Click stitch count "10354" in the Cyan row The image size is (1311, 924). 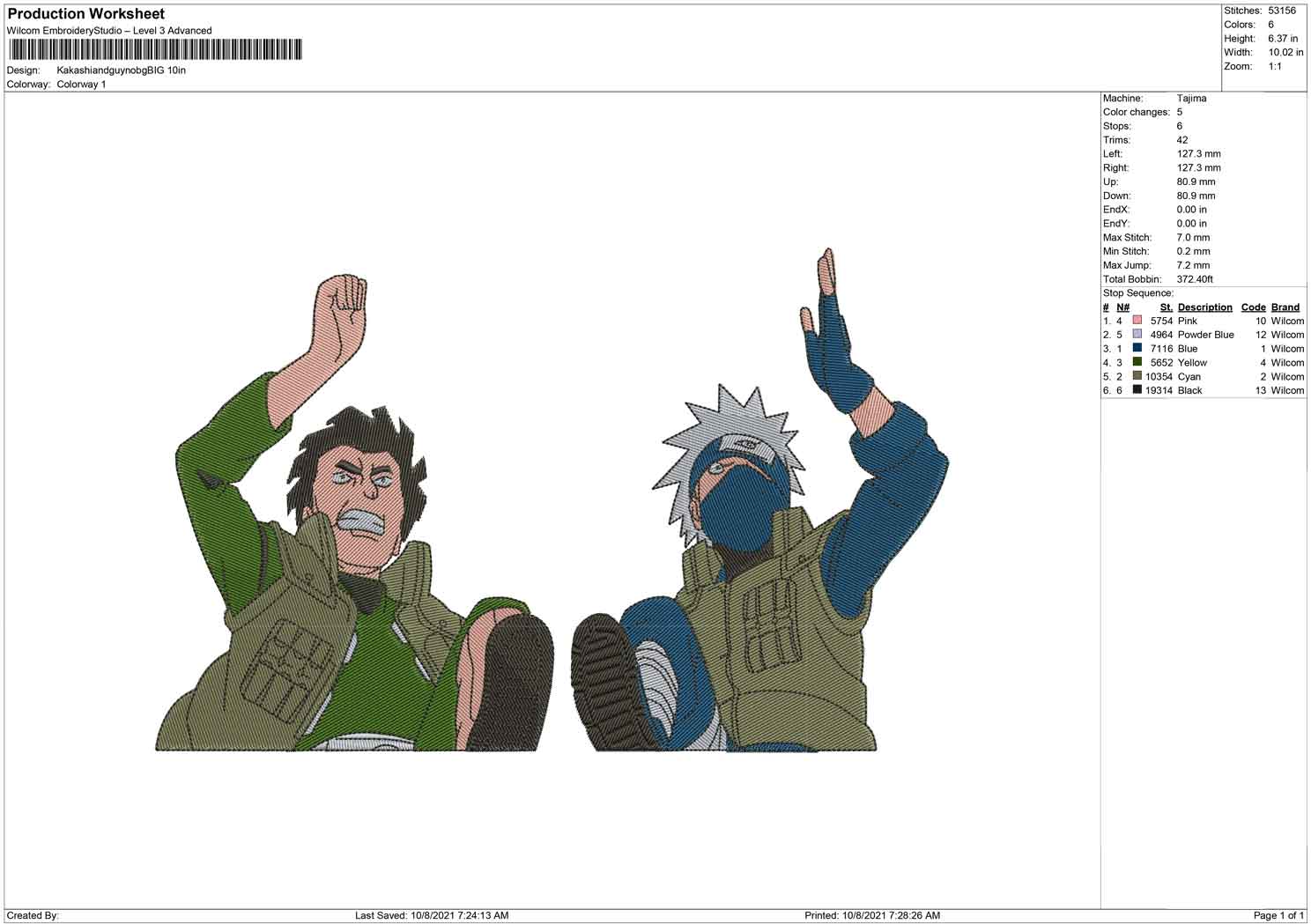pyautogui.click(x=1159, y=377)
